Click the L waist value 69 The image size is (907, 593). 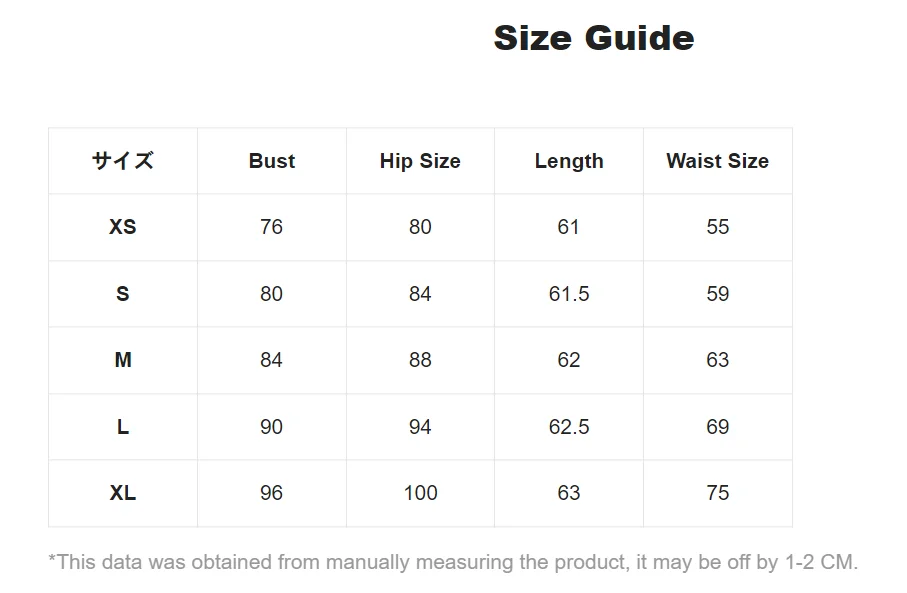pyautogui.click(x=718, y=427)
